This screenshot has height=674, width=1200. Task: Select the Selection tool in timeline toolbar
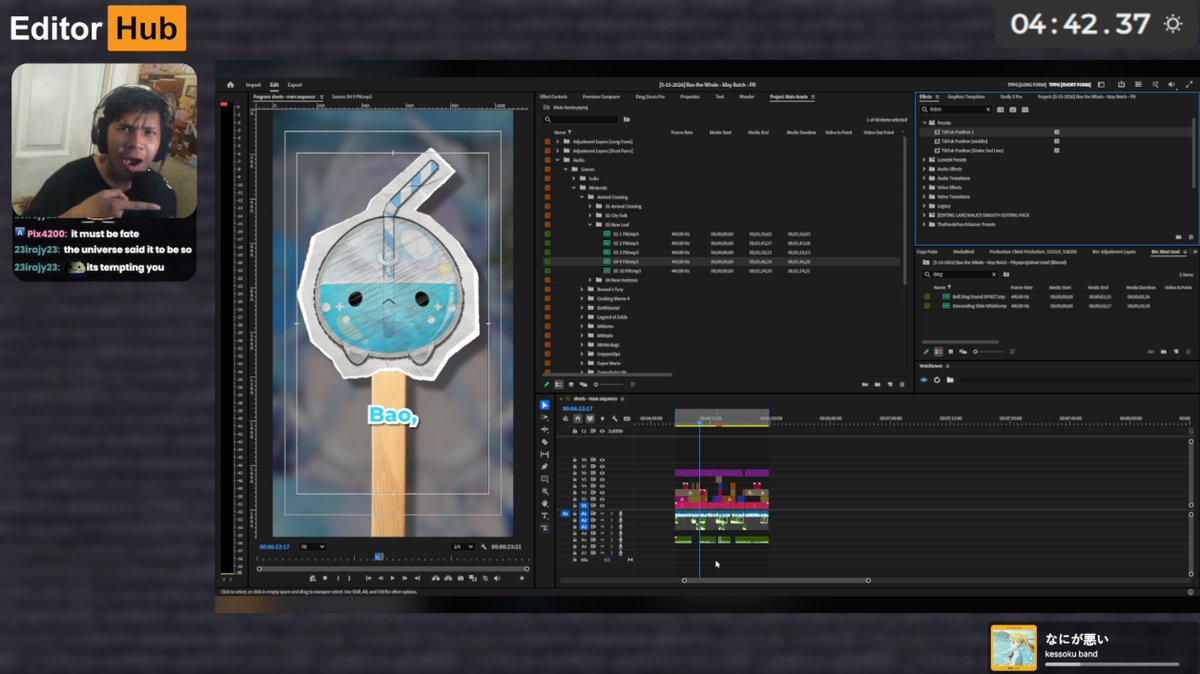[x=545, y=405]
